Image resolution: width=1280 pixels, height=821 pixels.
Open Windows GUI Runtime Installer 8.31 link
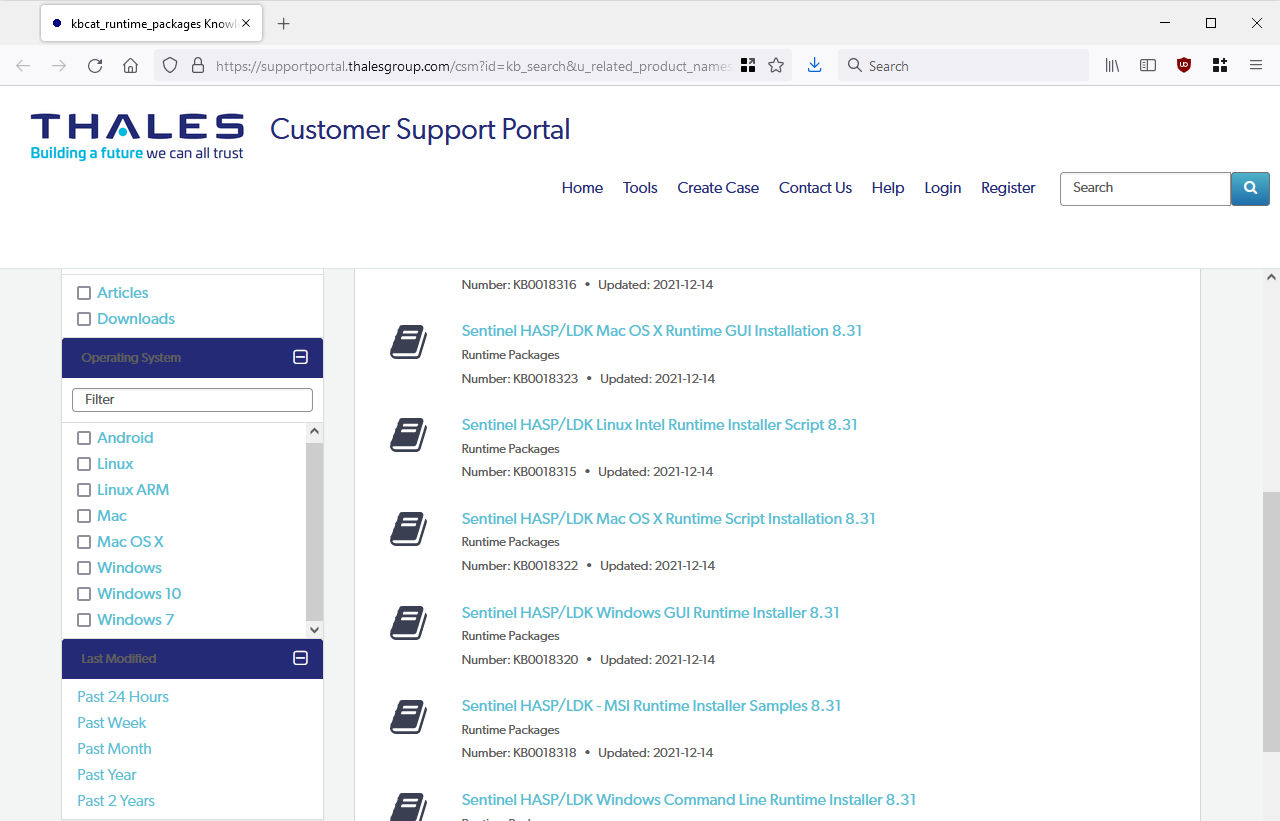tap(651, 613)
